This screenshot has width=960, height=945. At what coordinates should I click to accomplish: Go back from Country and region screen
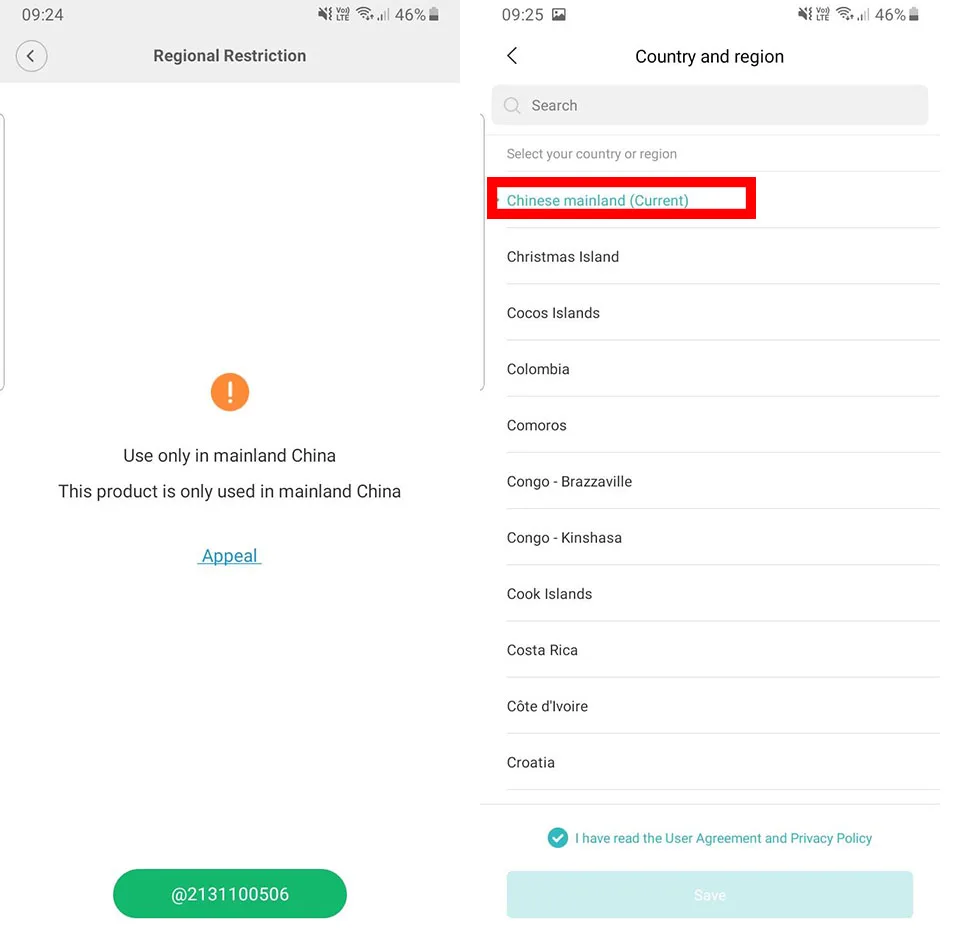(x=512, y=56)
